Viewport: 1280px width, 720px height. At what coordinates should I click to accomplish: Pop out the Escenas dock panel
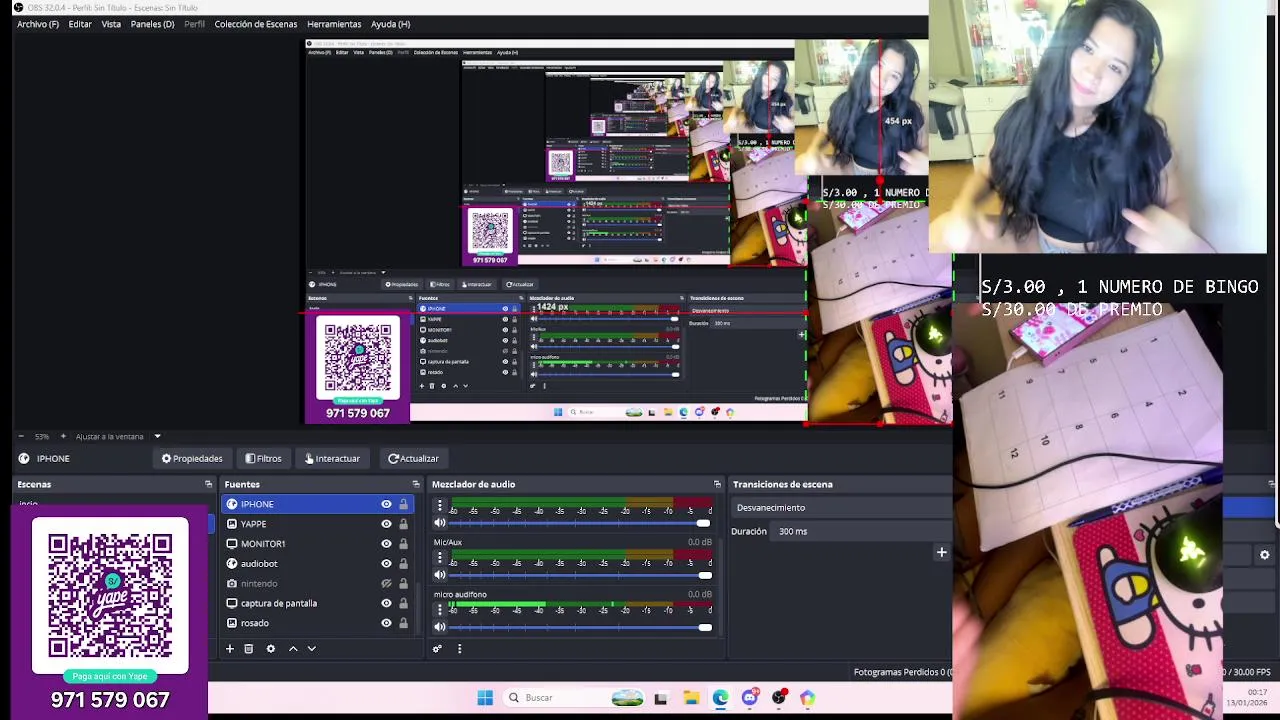point(208,484)
